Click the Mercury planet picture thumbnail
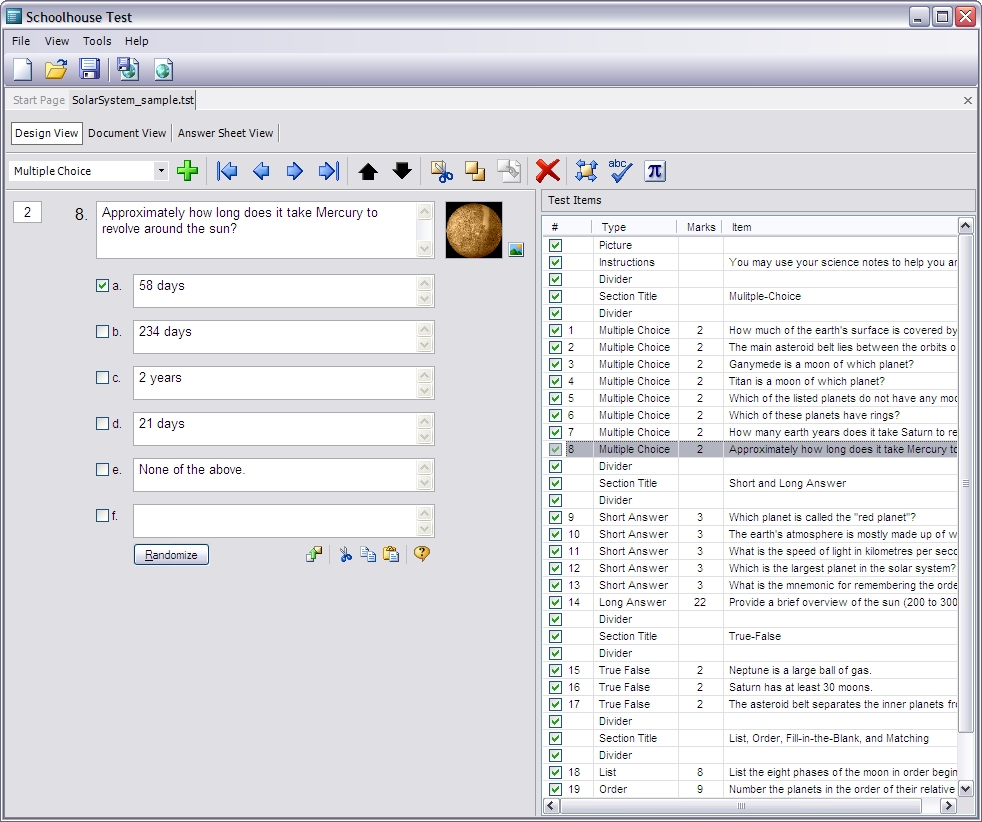The height and width of the screenshot is (822, 982). click(x=473, y=229)
